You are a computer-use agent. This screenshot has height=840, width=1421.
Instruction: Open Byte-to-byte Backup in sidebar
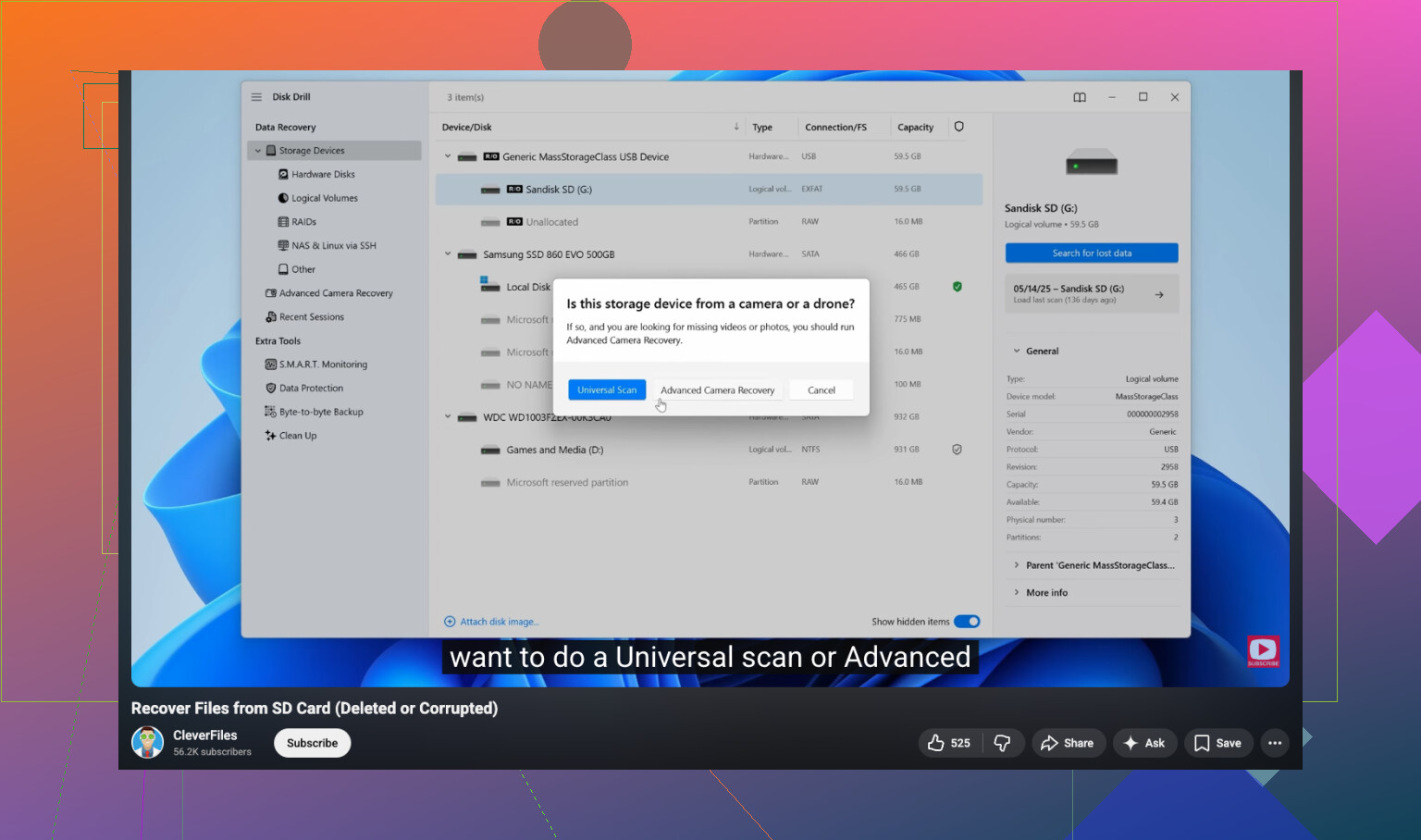point(321,412)
